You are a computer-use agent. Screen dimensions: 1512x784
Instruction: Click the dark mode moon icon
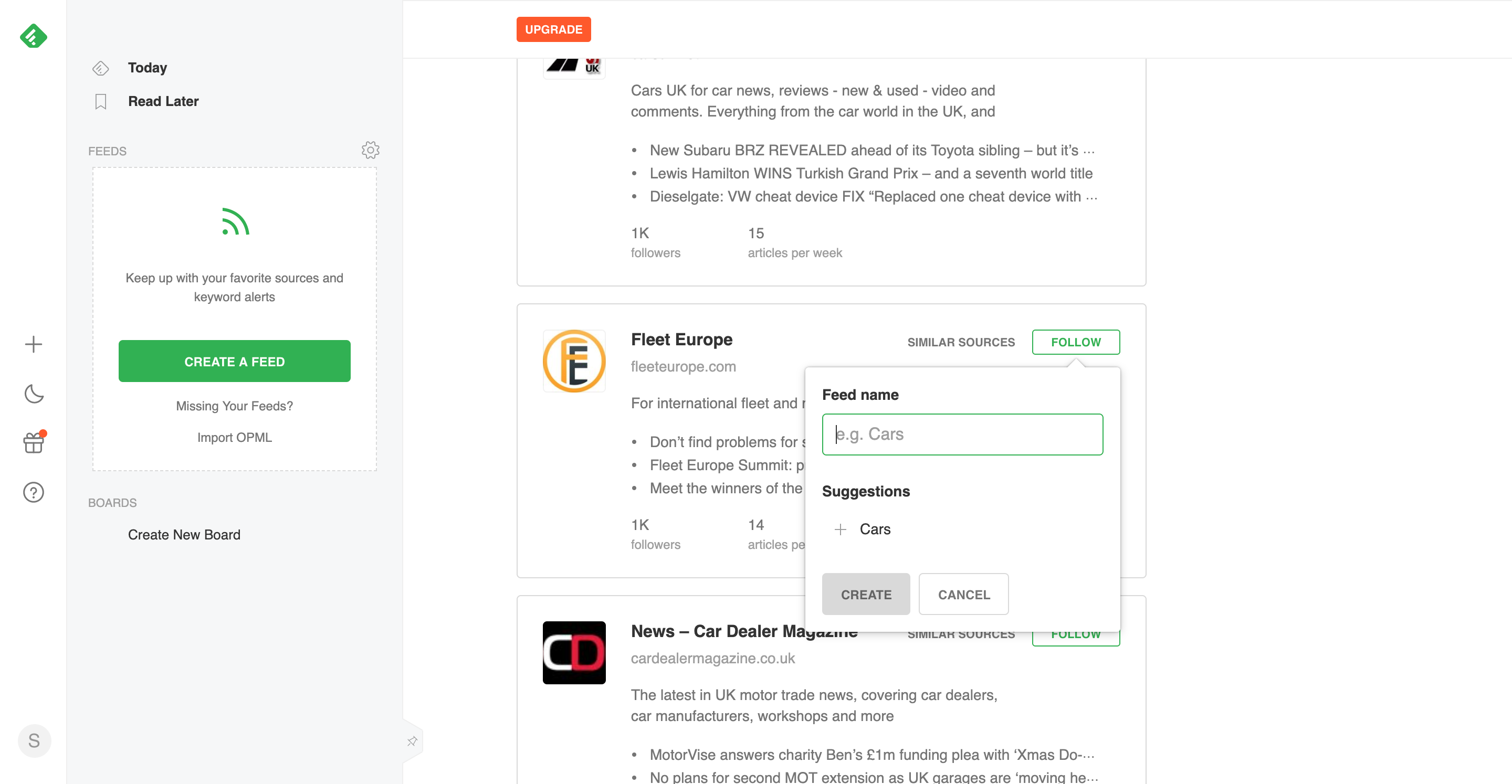tap(33, 395)
